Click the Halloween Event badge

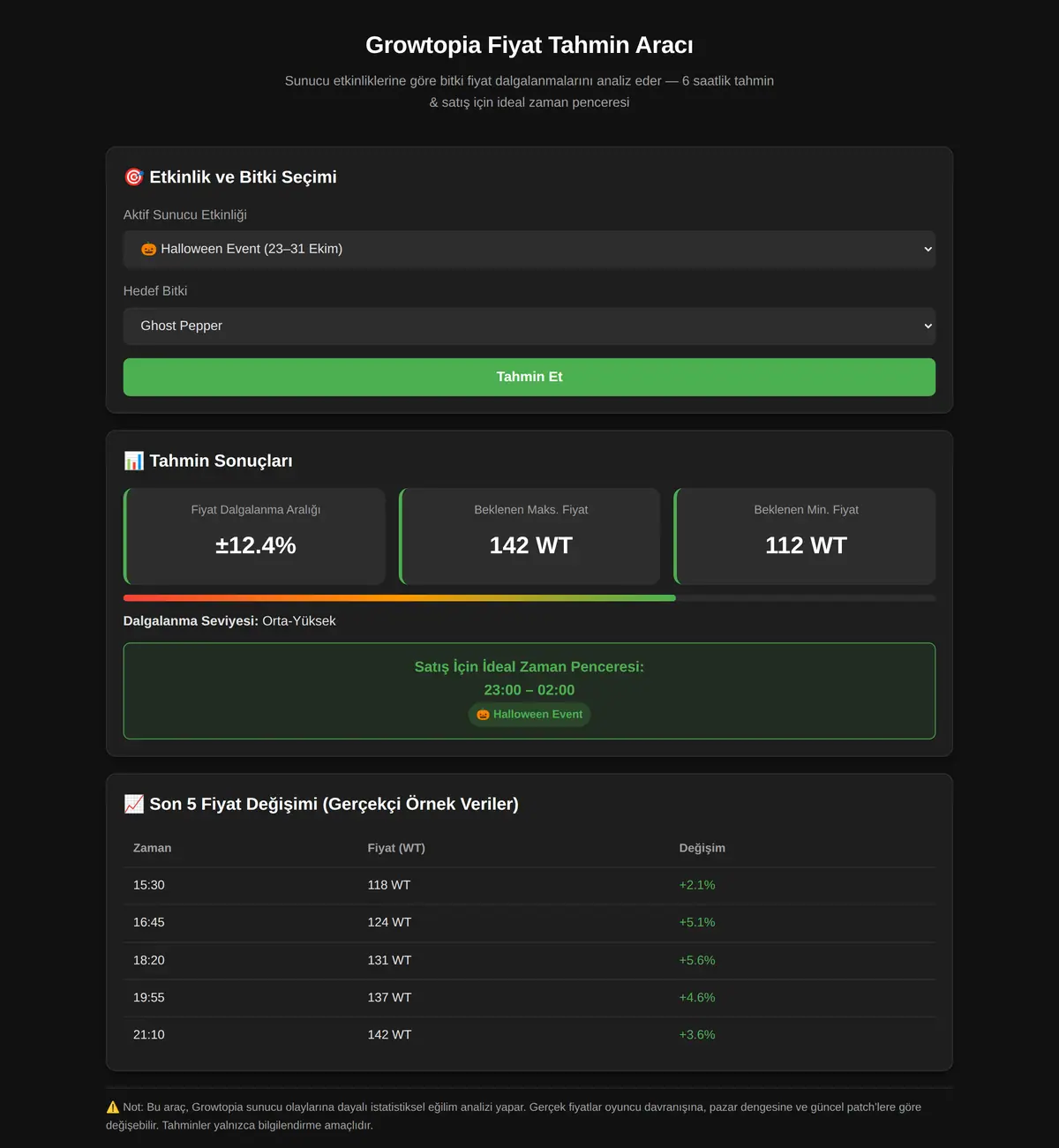pyautogui.click(x=529, y=715)
